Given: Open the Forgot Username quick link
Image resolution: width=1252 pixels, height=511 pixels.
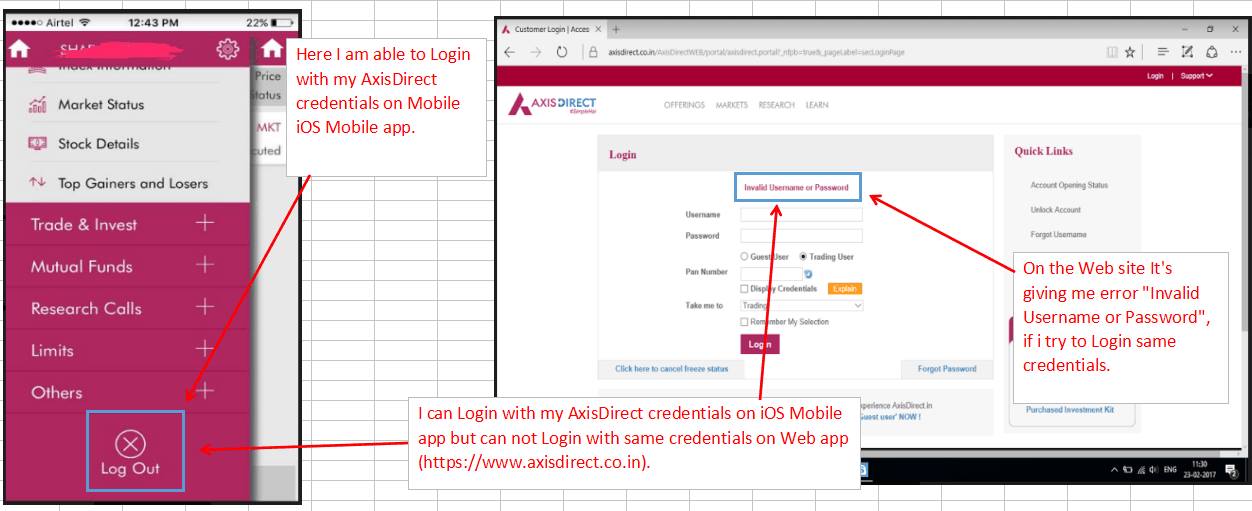Looking at the screenshot, I should [x=1058, y=235].
